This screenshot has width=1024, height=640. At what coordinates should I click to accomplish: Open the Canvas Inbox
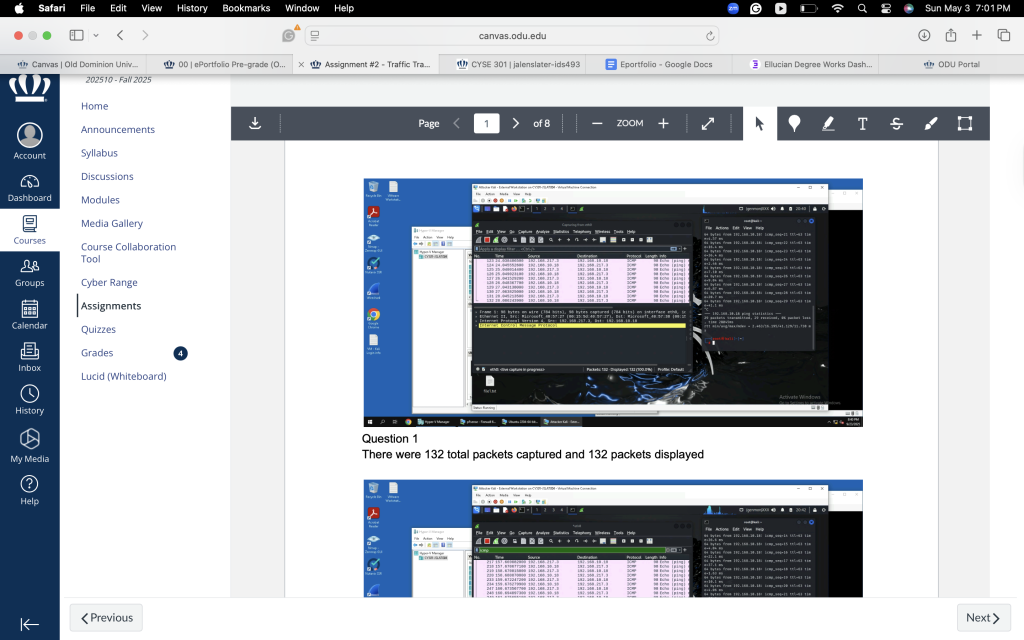click(x=29, y=357)
